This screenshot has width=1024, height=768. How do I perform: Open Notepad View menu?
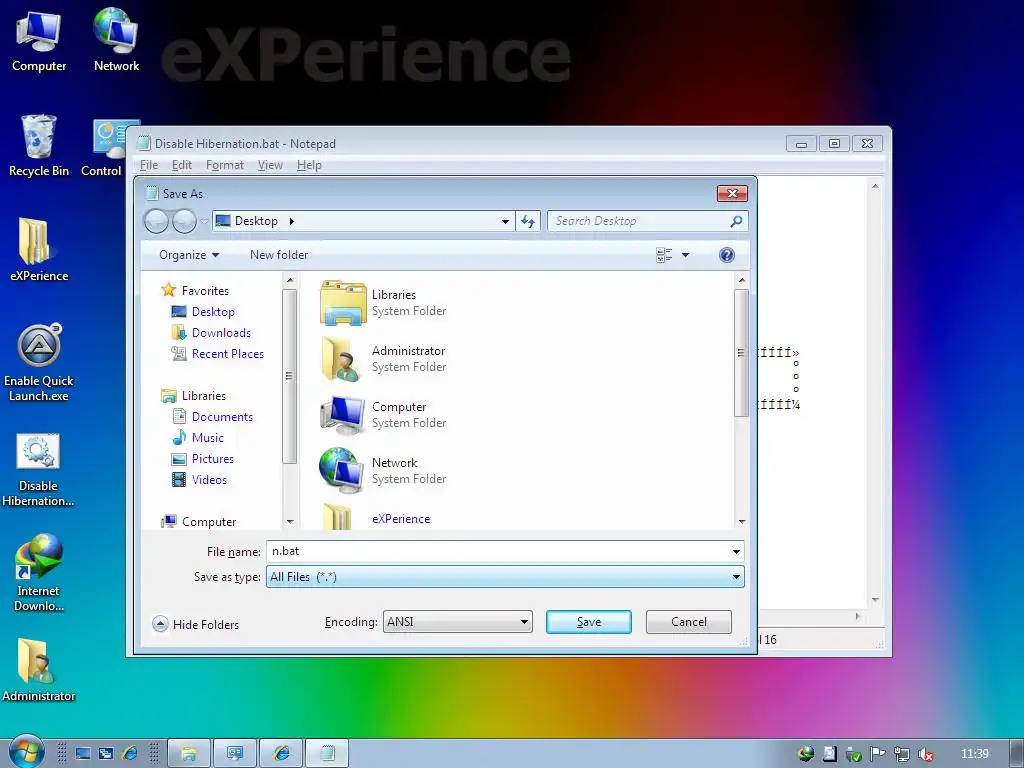[270, 165]
